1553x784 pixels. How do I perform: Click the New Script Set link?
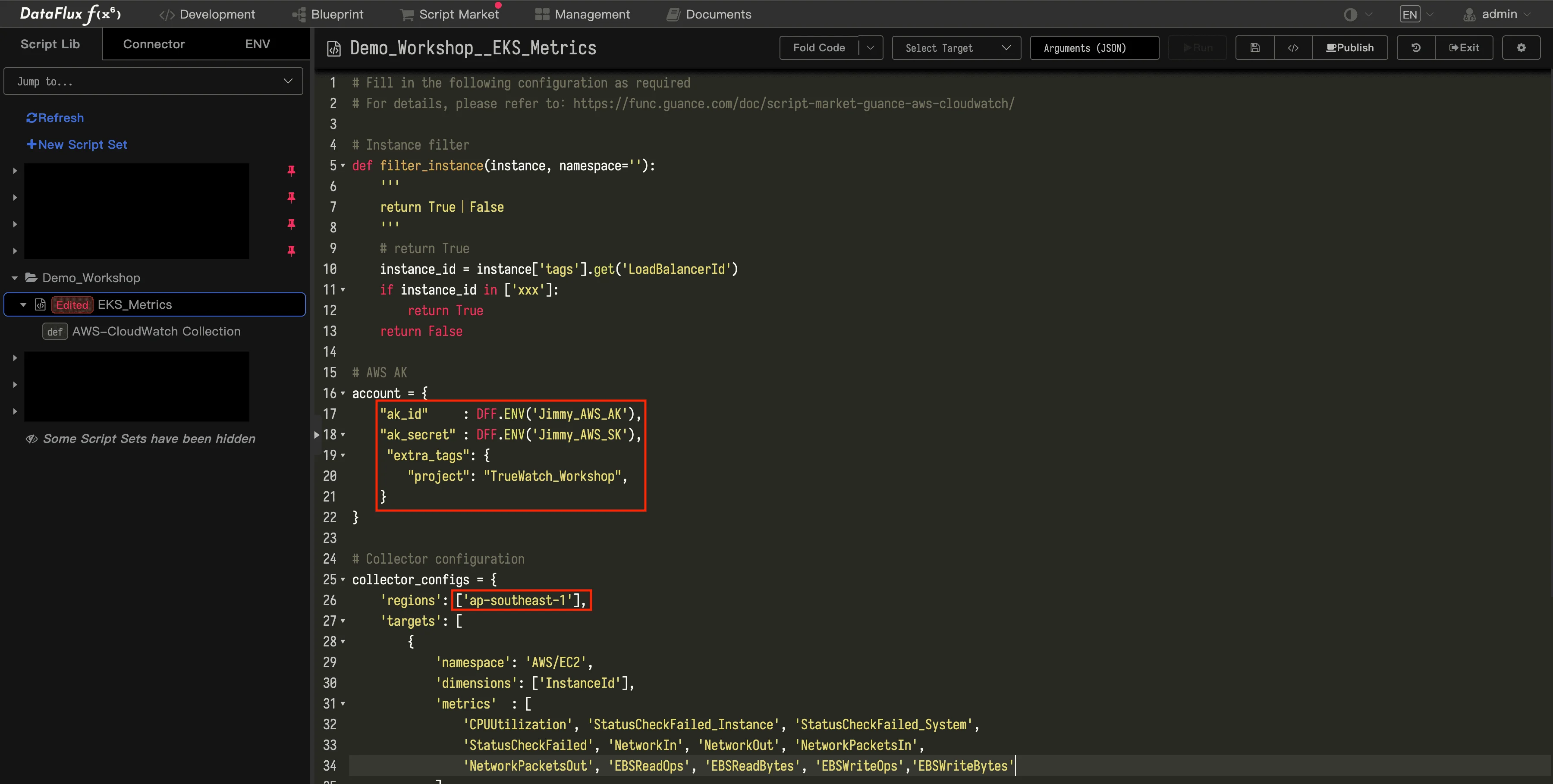click(x=76, y=144)
